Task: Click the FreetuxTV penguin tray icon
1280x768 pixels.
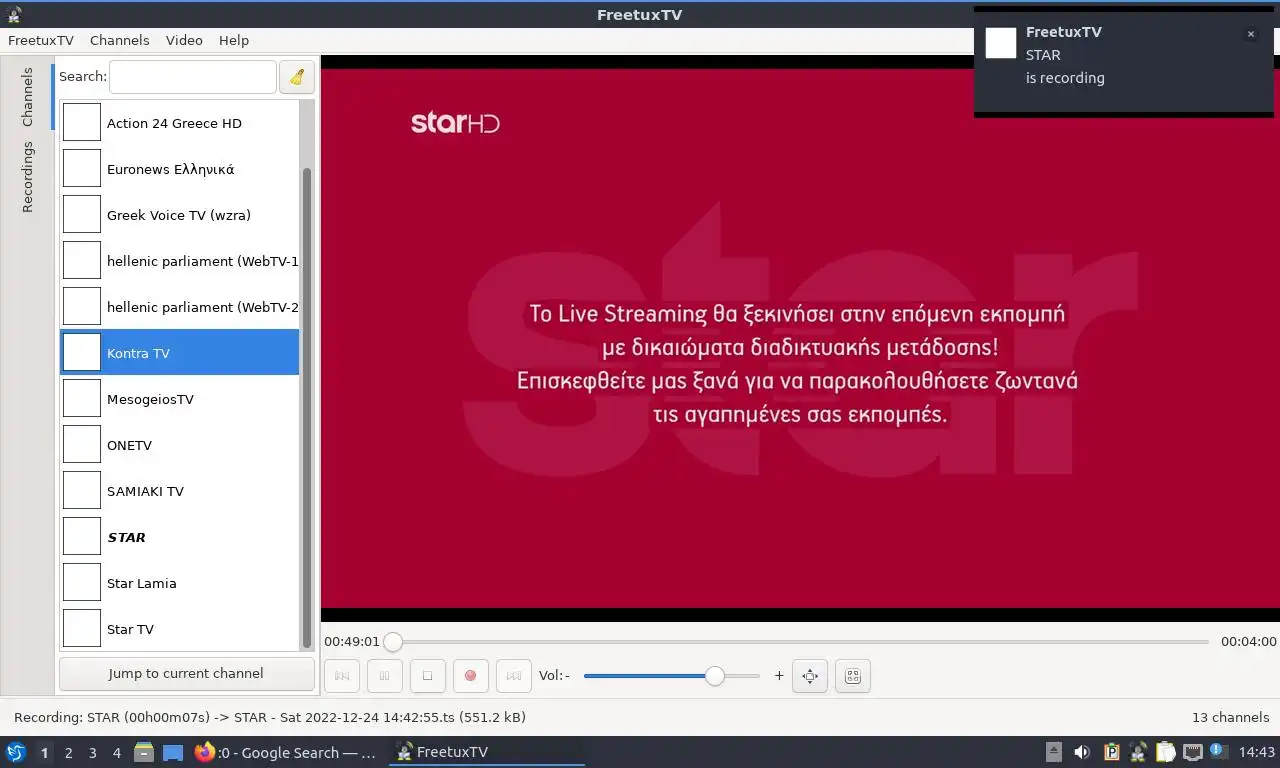Action: 1138,752
